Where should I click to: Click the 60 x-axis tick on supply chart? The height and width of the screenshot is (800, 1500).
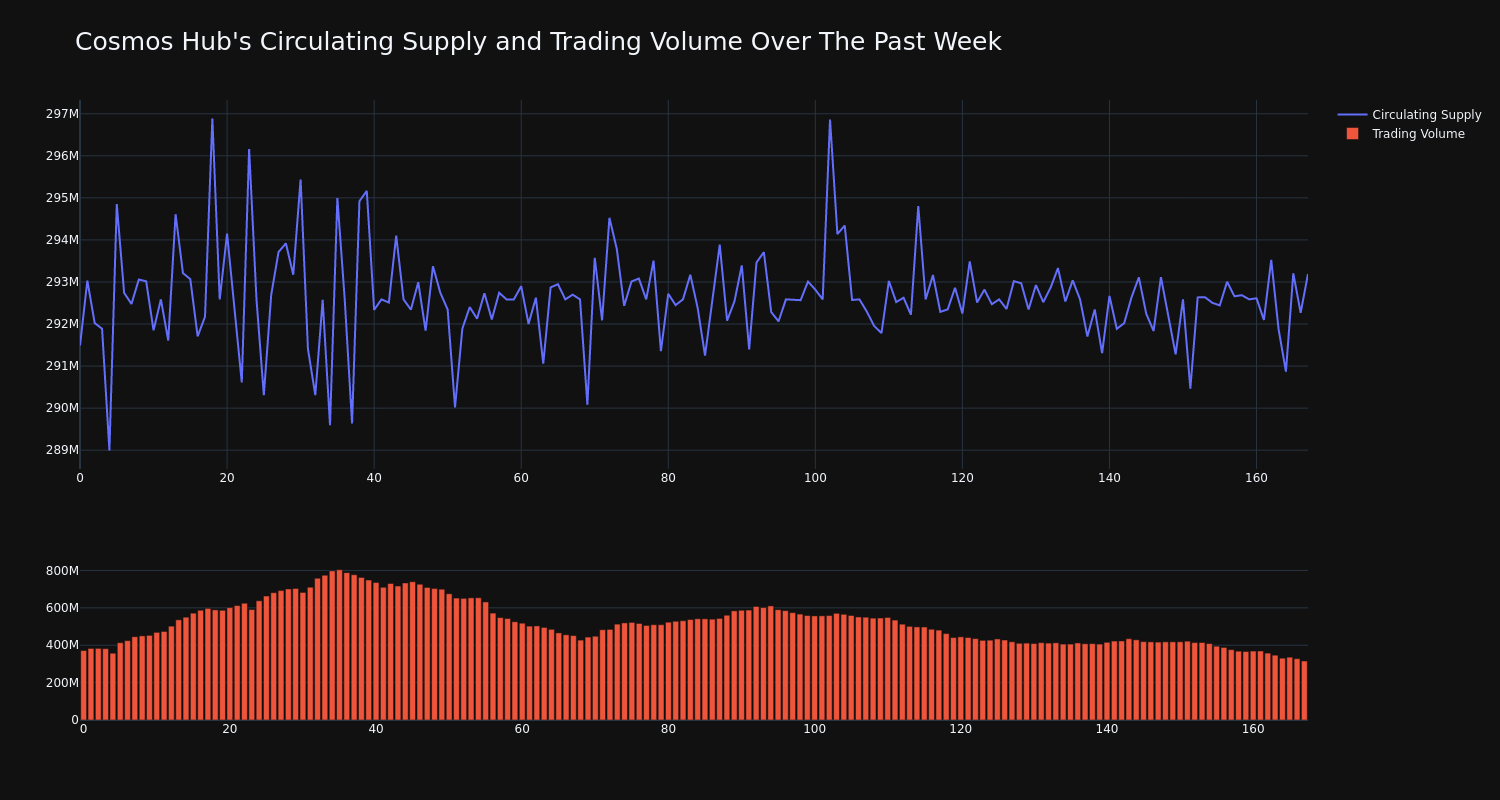[521, 478]
